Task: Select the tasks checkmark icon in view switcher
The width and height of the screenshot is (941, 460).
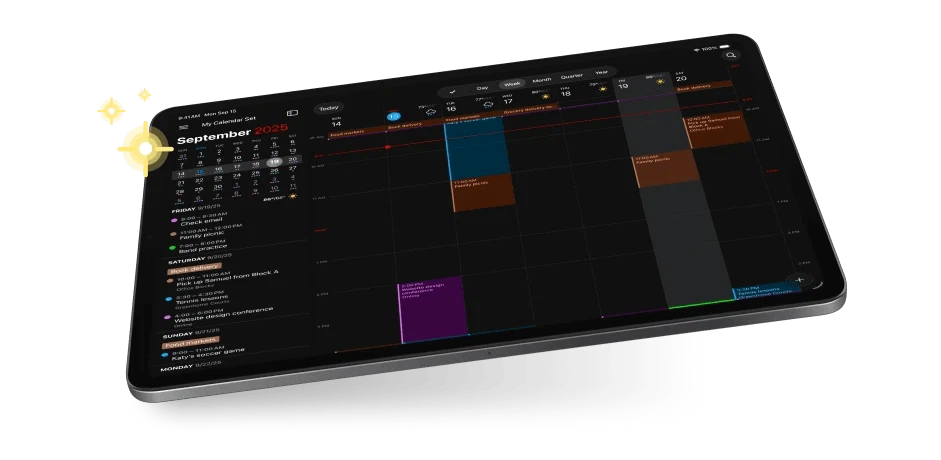Action: [452, 92]
